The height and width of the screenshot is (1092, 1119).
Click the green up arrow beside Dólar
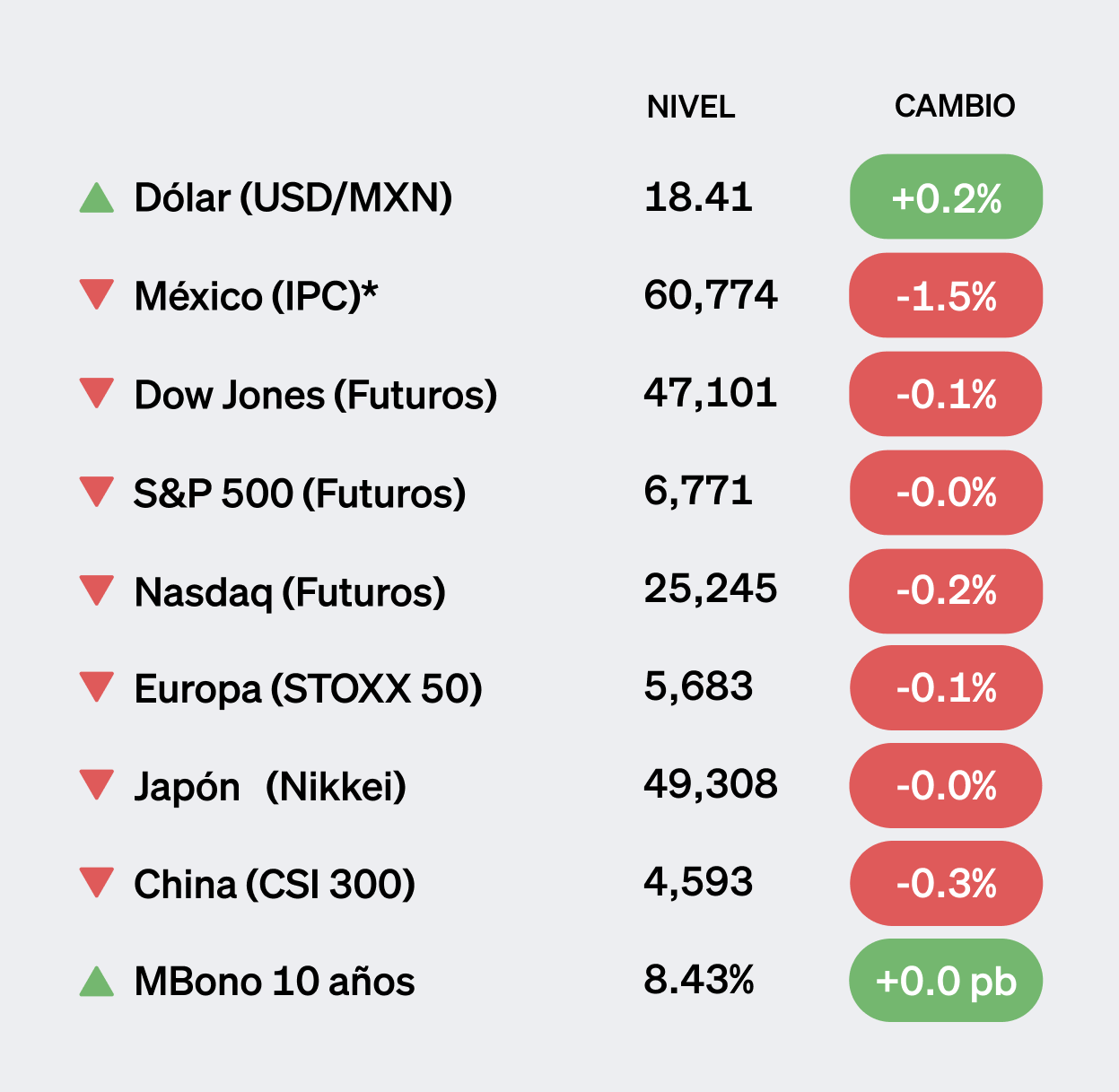click(97, 198)
